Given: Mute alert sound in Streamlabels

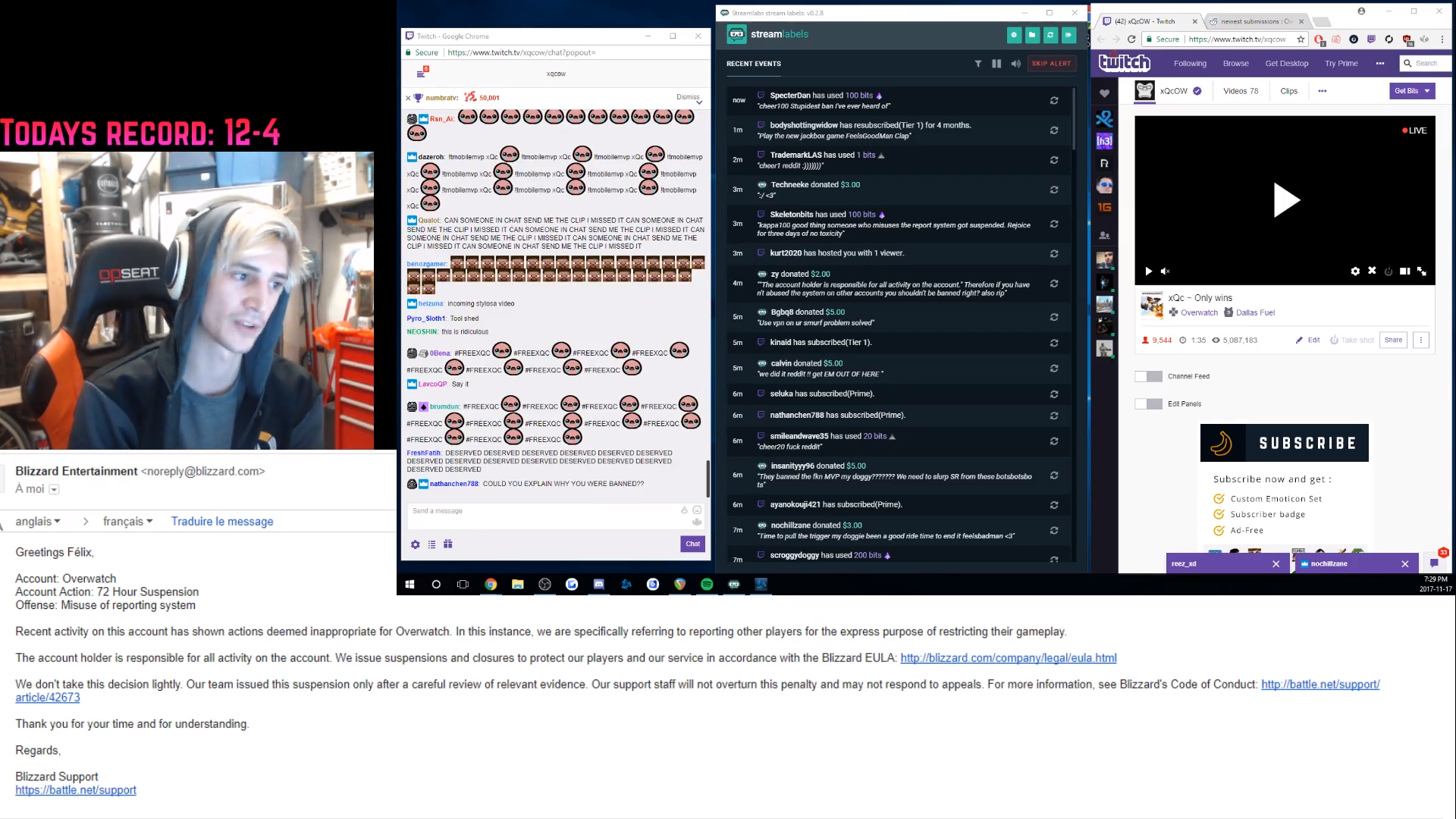Looking at the screenshot, I should (1015, 64).
